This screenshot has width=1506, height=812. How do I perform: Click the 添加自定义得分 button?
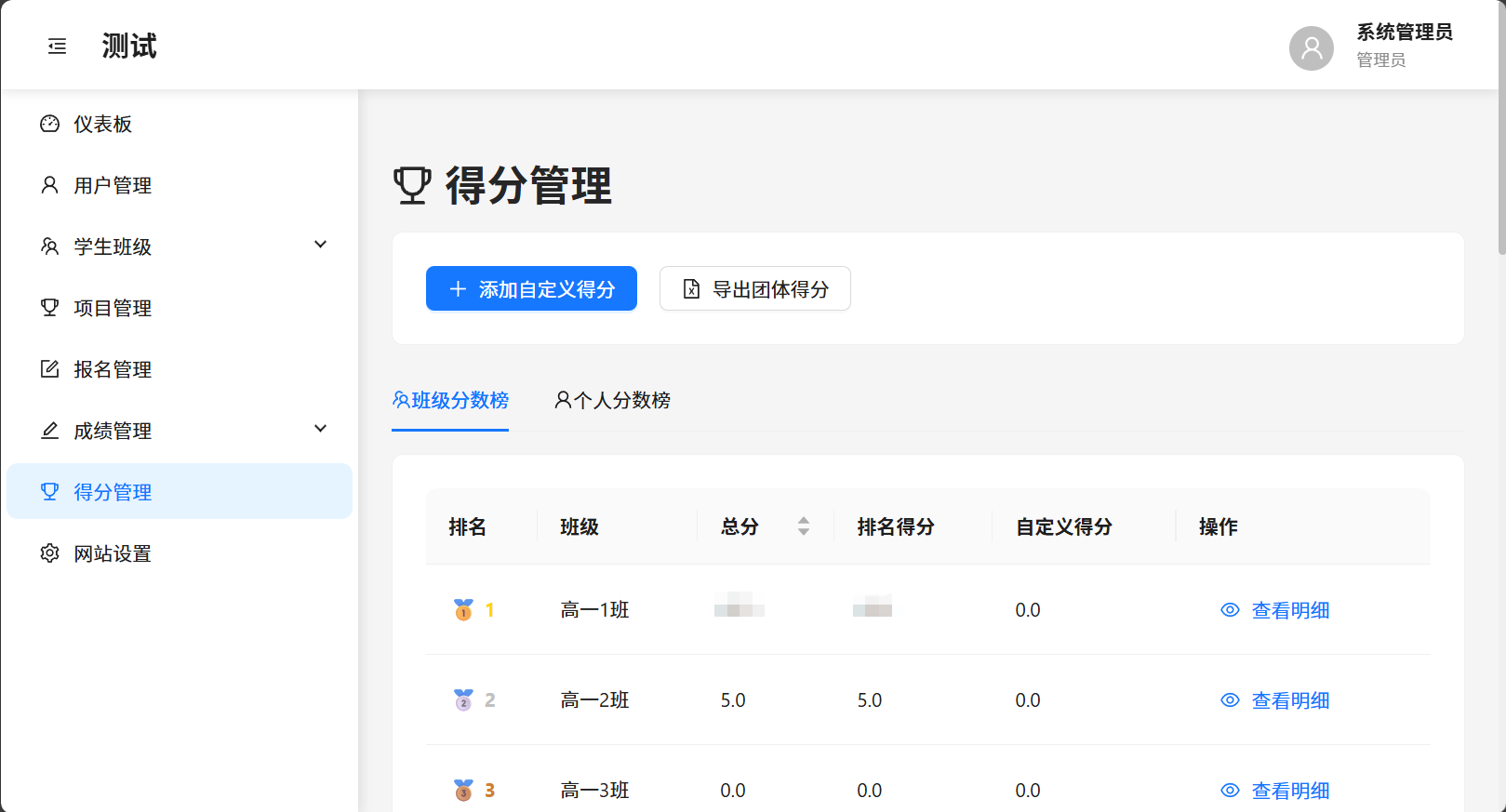[531, 289]
